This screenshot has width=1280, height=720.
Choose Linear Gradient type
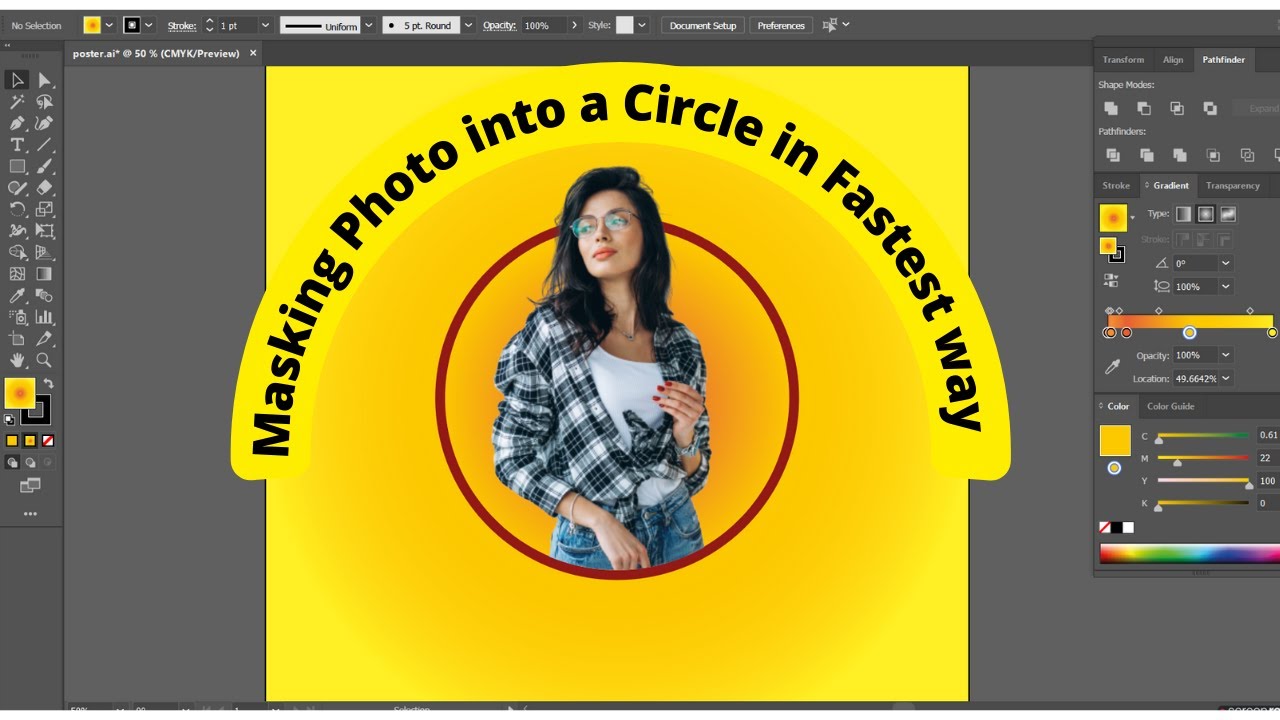click(x=1183, y=214)
